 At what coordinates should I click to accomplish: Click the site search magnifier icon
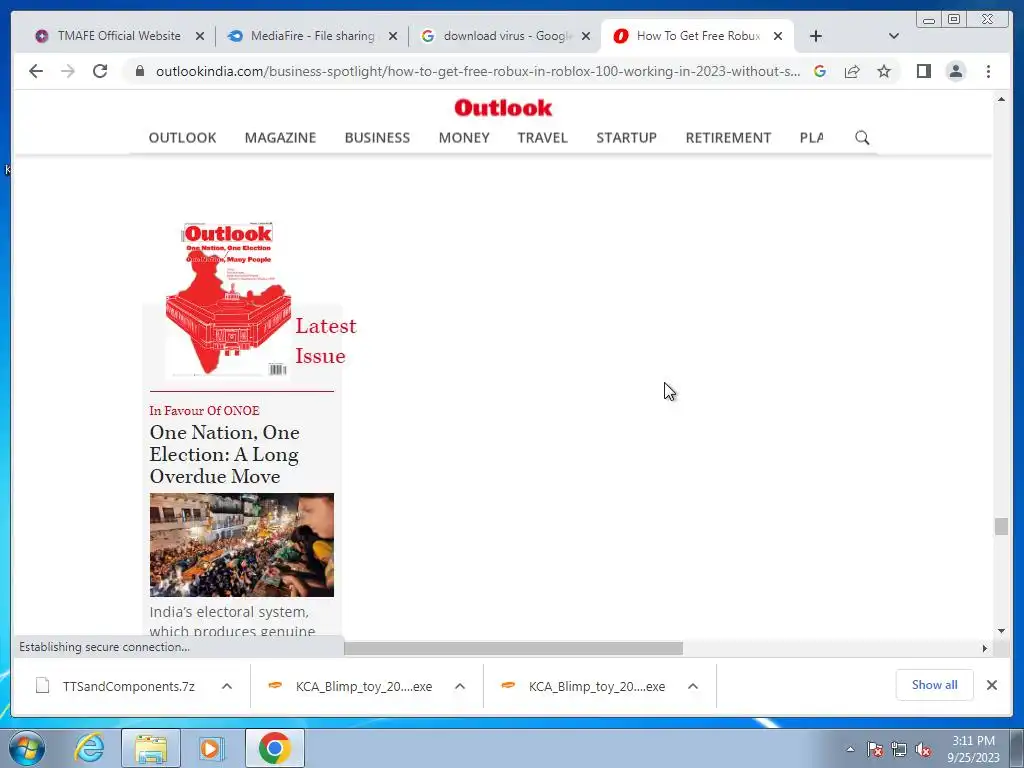[862, 138]
